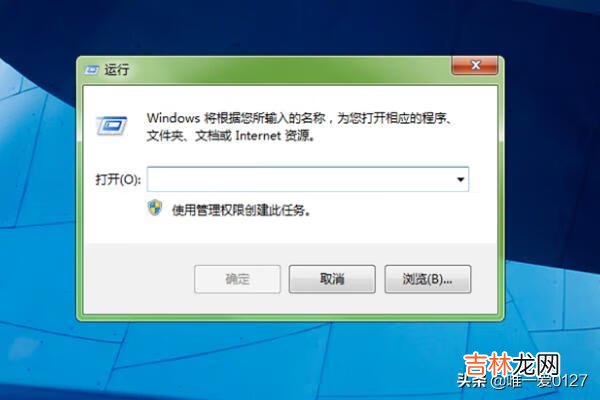Click the small Run icon in title bar
This screenshot has width=600, height=400.
point(91,70)
